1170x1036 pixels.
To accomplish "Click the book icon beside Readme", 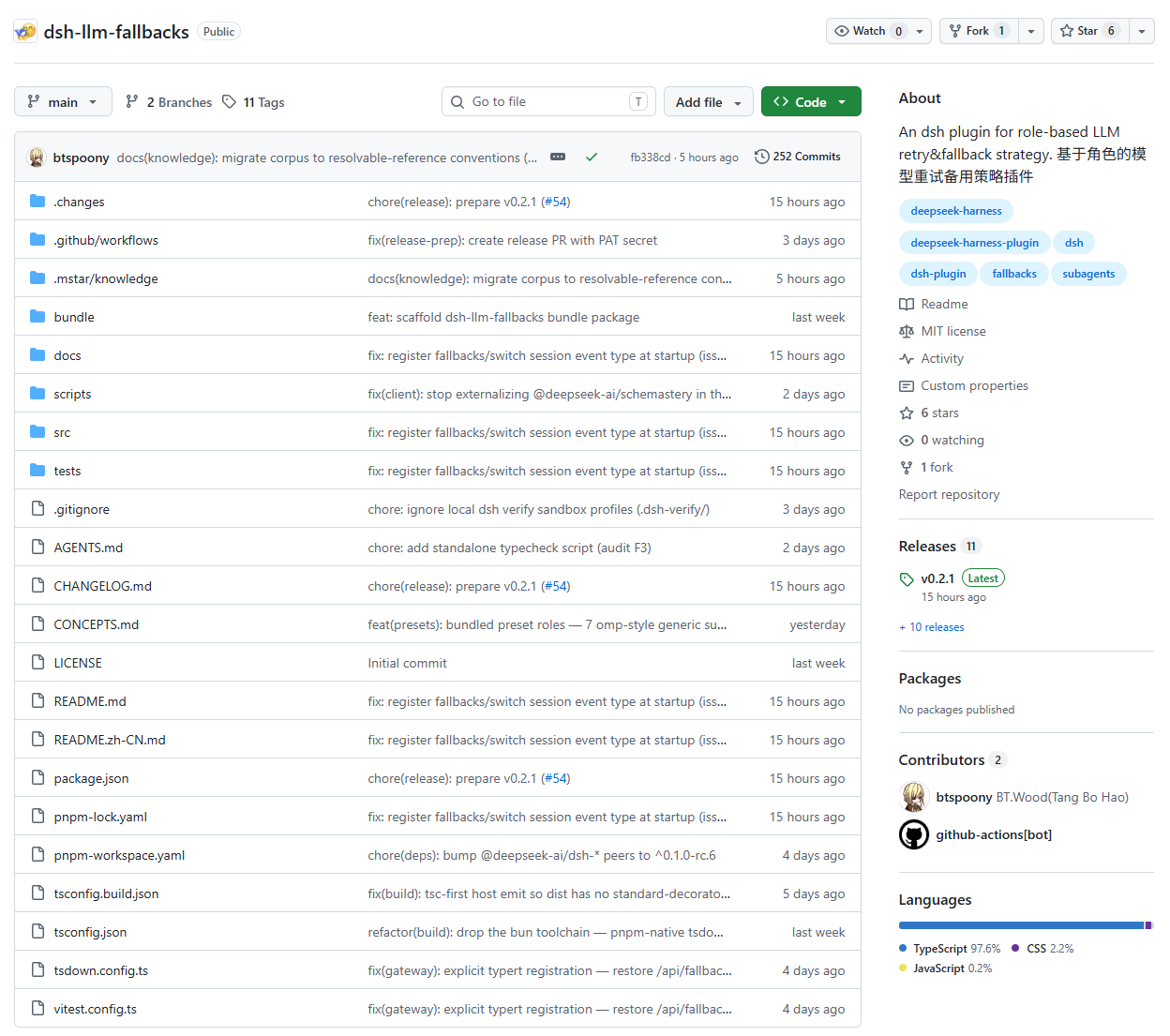I will (907, 304).
